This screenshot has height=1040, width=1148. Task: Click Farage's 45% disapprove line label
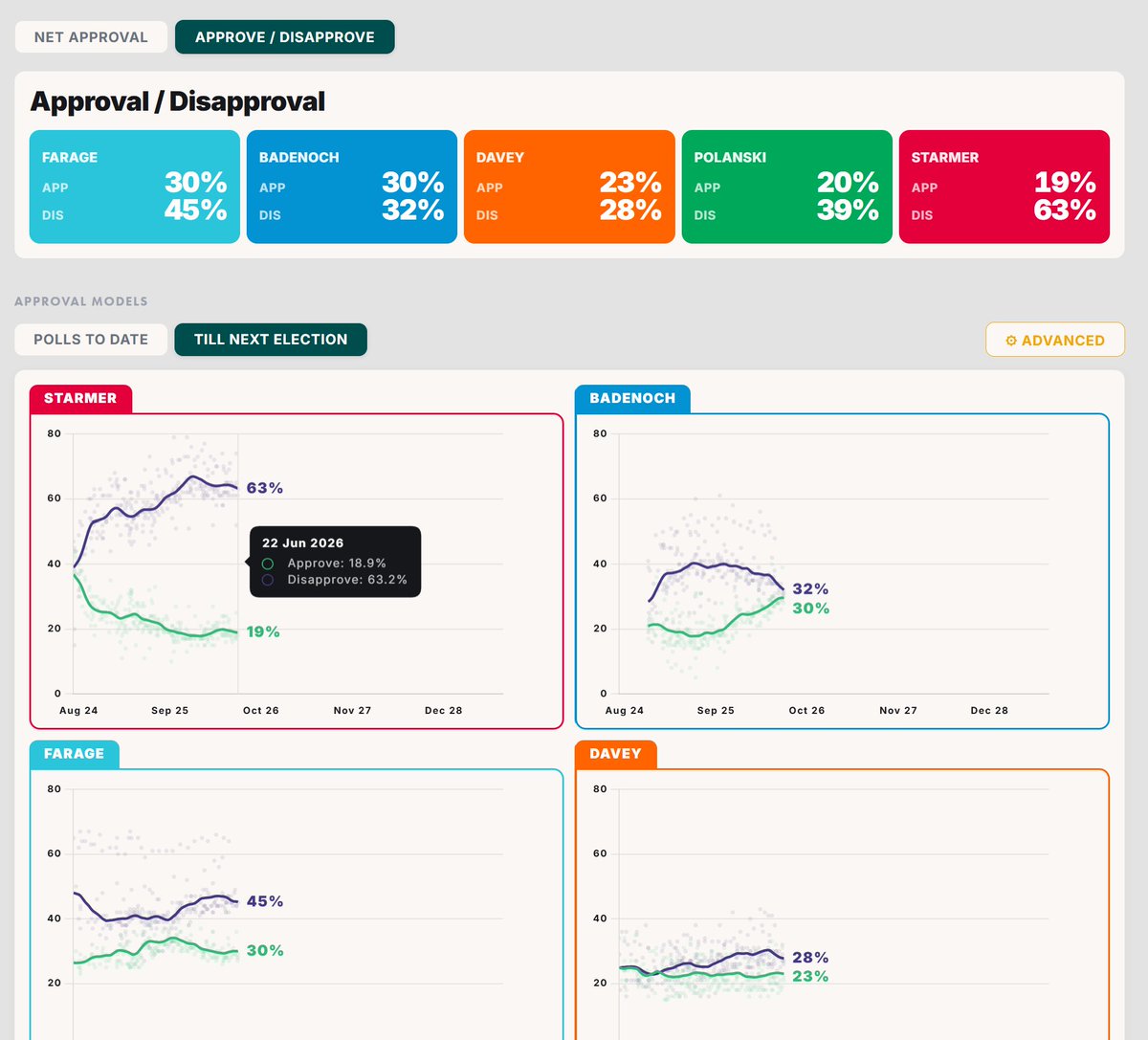265,901
